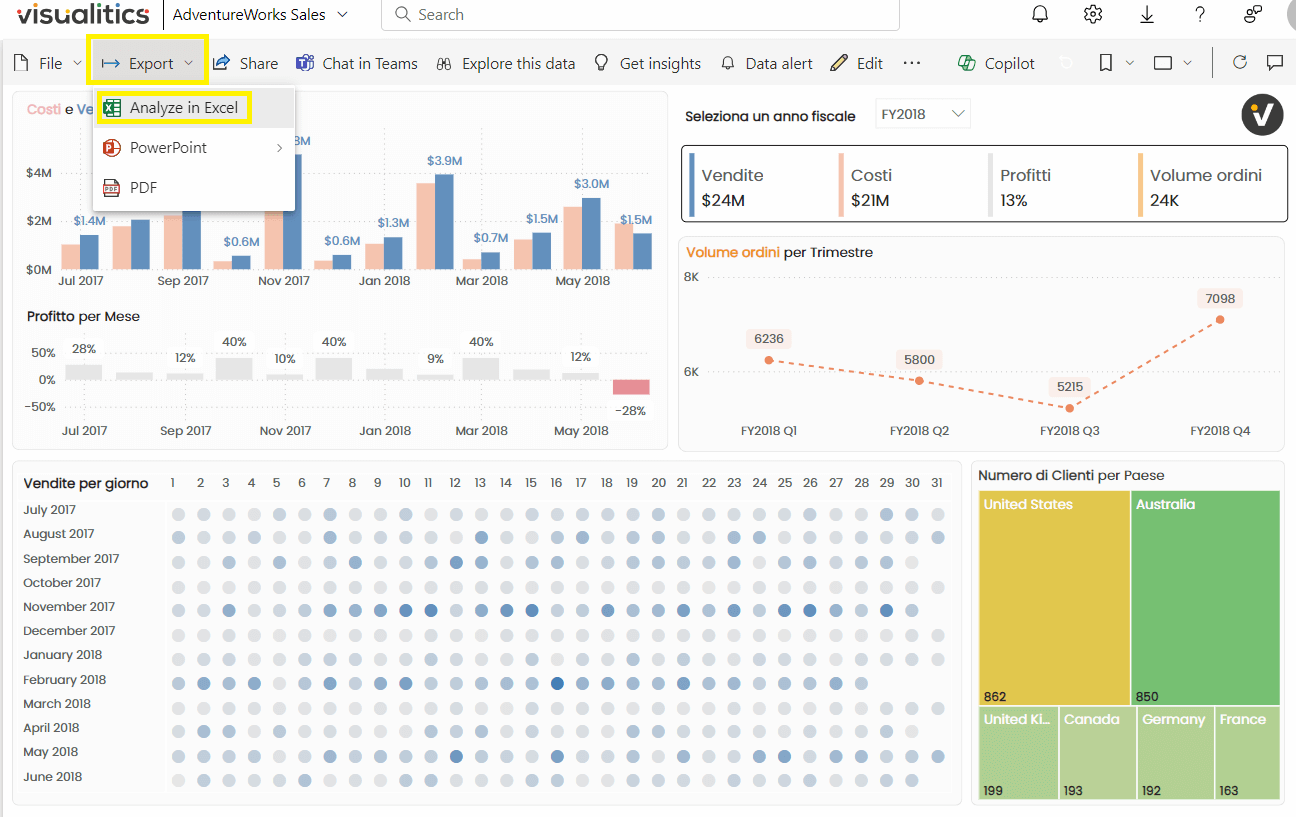Click the Germany treemap tile
Viewport: 1296px width, 817px height.
[1176, 753]
